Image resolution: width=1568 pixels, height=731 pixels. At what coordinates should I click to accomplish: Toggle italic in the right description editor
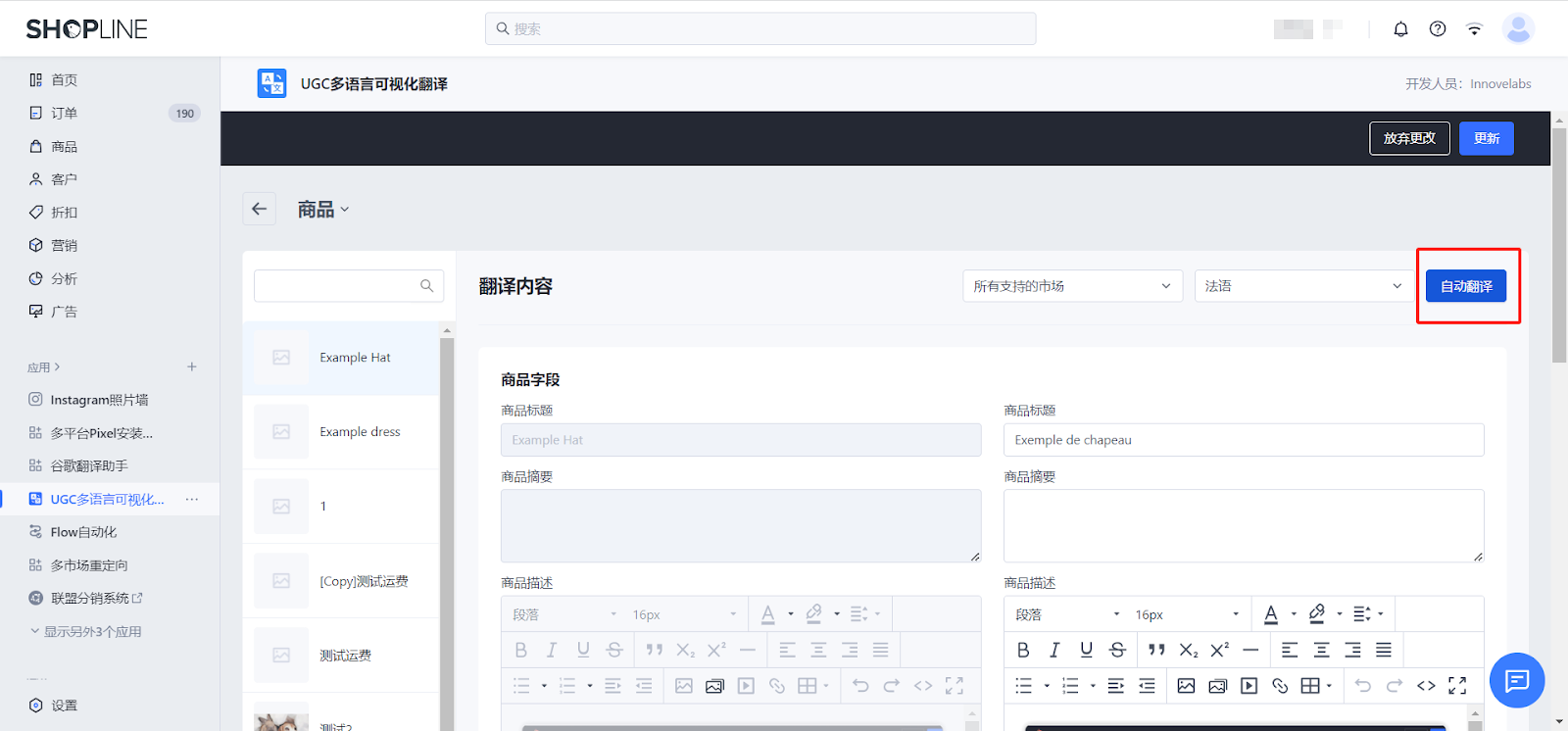click(x=1054, y=650)
